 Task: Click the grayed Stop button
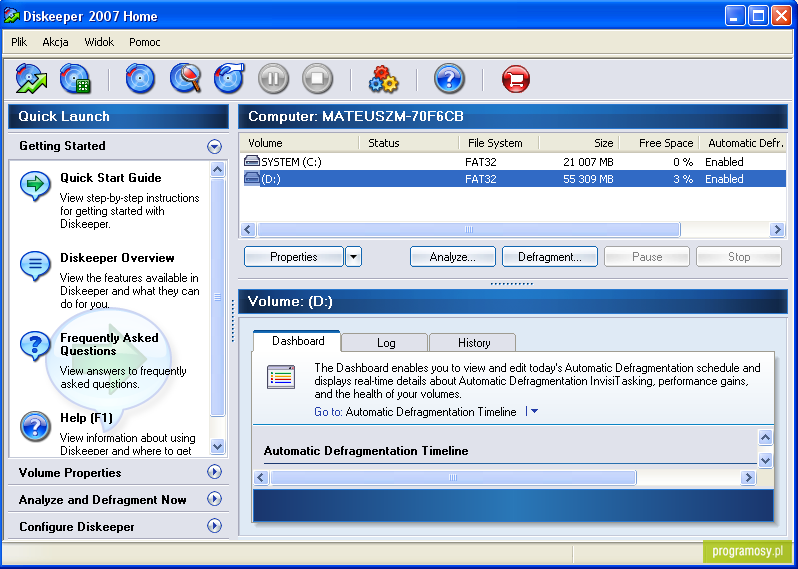pyautogui.click(x=739, y=257)
